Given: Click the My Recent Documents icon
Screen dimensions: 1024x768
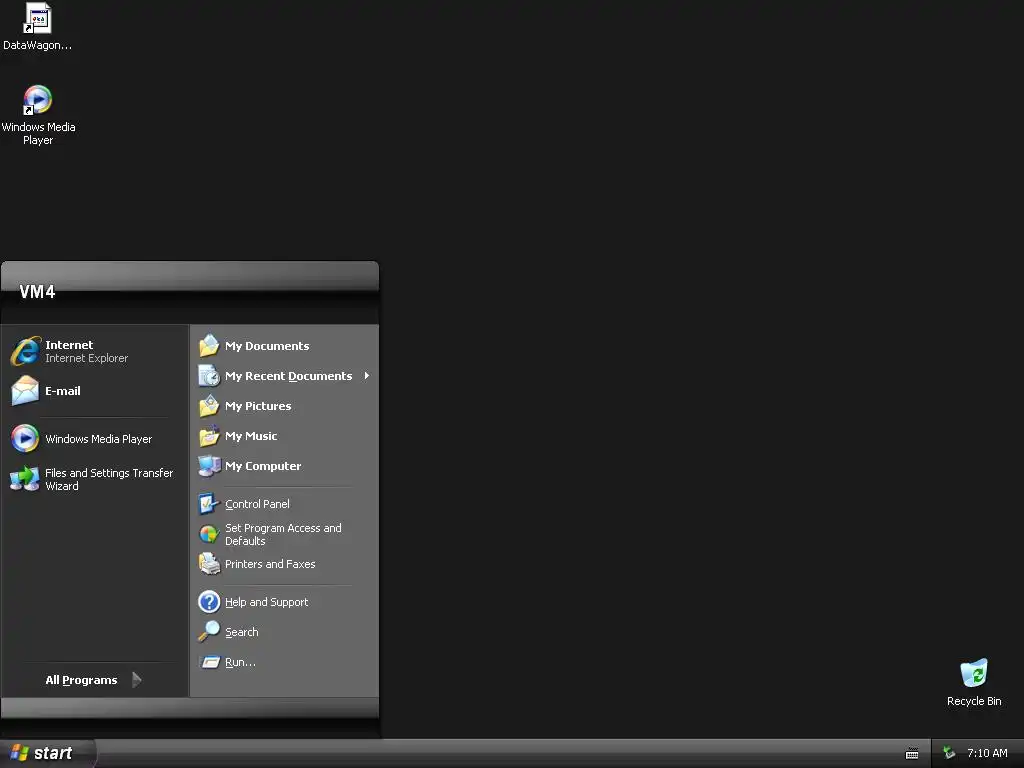Looking at the screenshot, I should click(x=209, y=376).
